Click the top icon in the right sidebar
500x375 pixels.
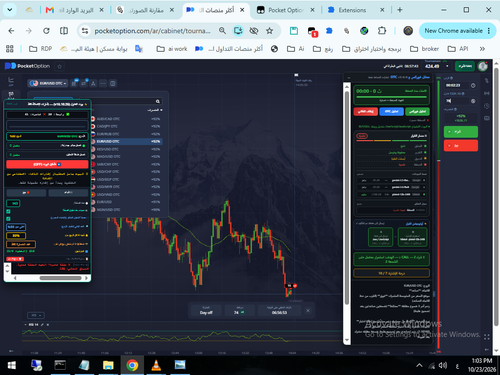point(487,80)
